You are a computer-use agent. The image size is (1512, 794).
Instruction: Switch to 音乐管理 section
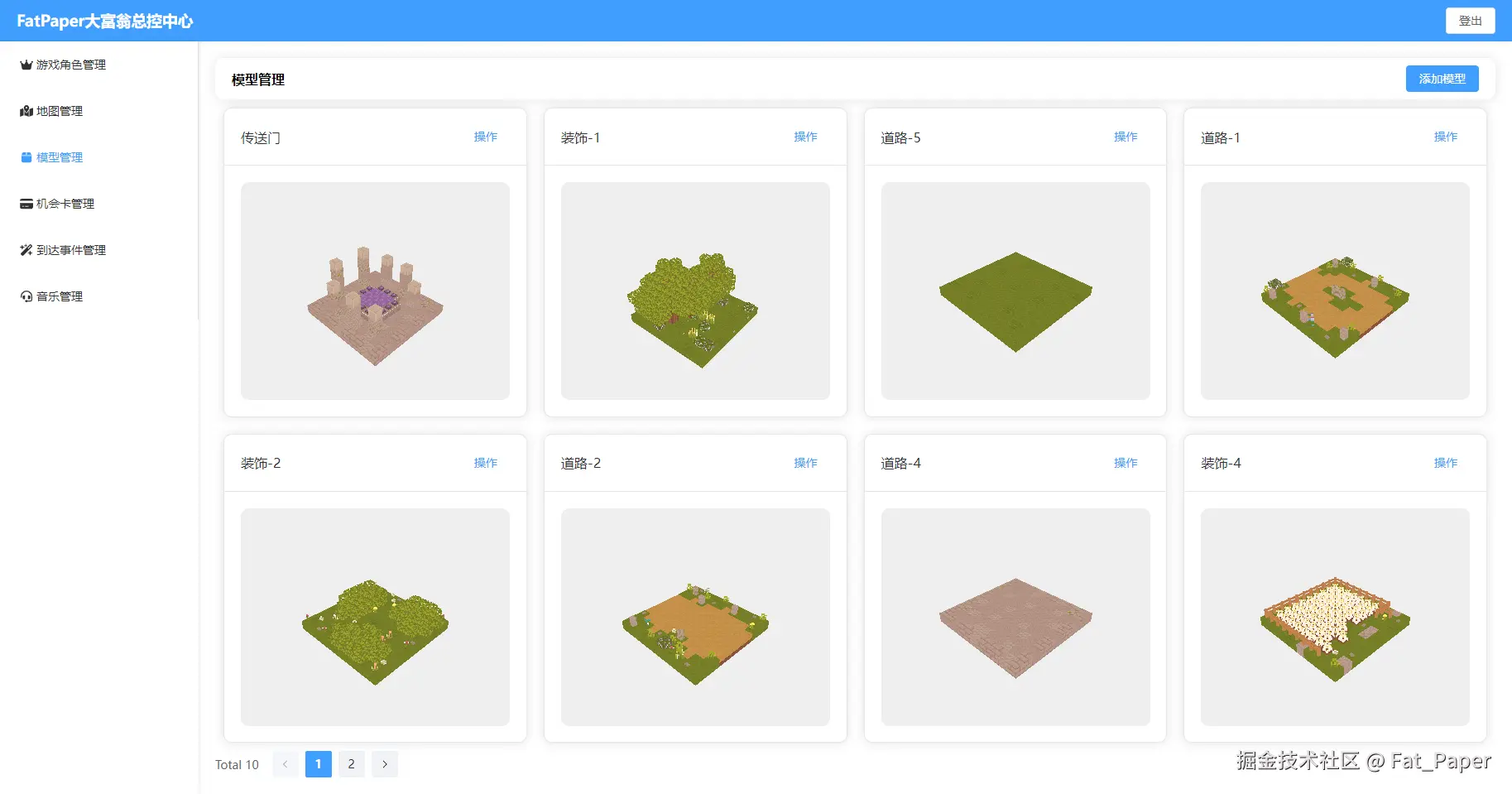pyautogui.click(x=99, y=296)
